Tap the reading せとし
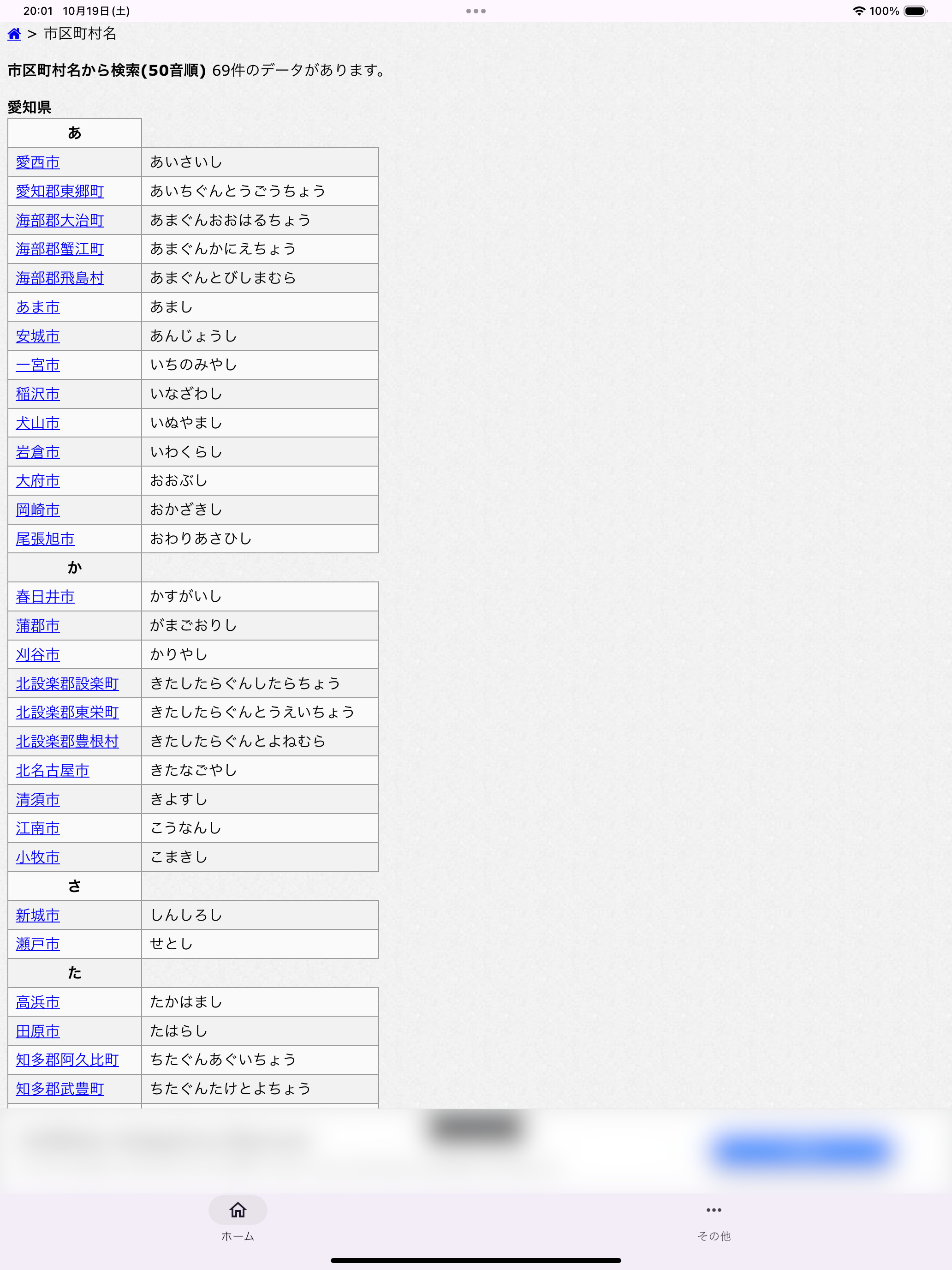The height and width of the screenshot is (1270, 952). click(171, 944)
